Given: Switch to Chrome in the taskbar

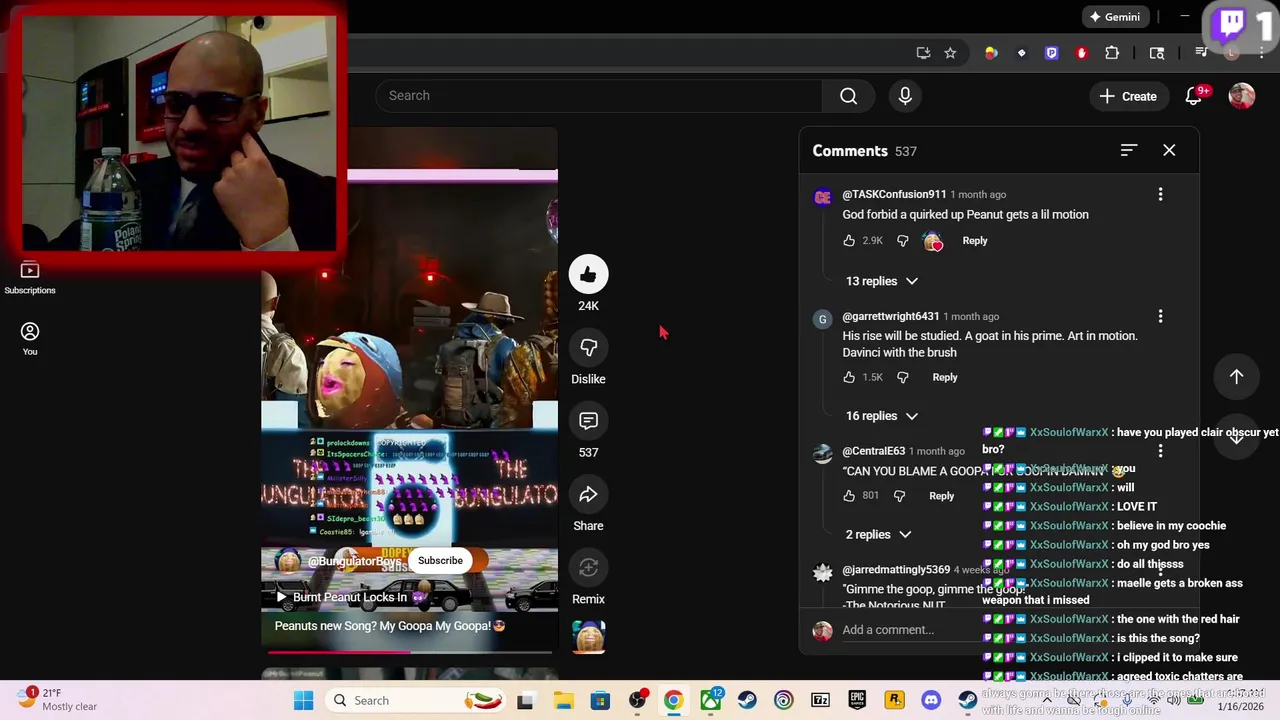Looking at the screenshot, I should coord(673,700).
